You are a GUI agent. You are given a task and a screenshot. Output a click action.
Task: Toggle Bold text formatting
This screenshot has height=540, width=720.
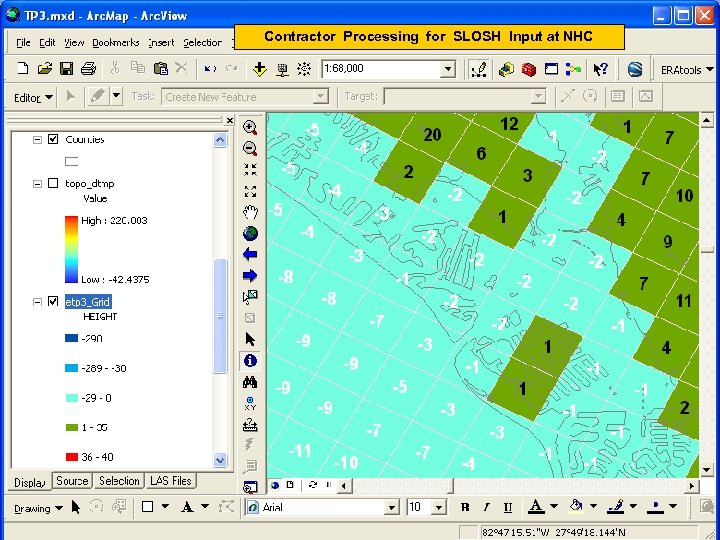coord(465,507)
